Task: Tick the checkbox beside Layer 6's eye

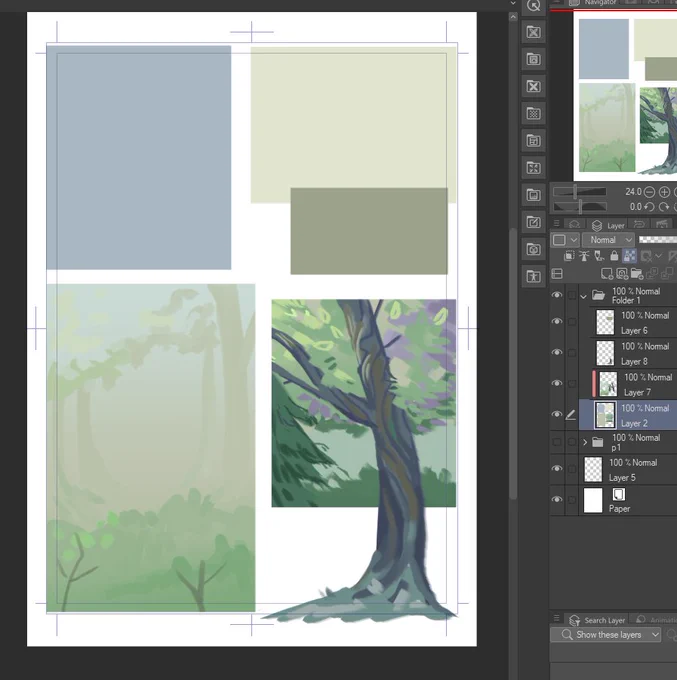Action: coord(572,321)
